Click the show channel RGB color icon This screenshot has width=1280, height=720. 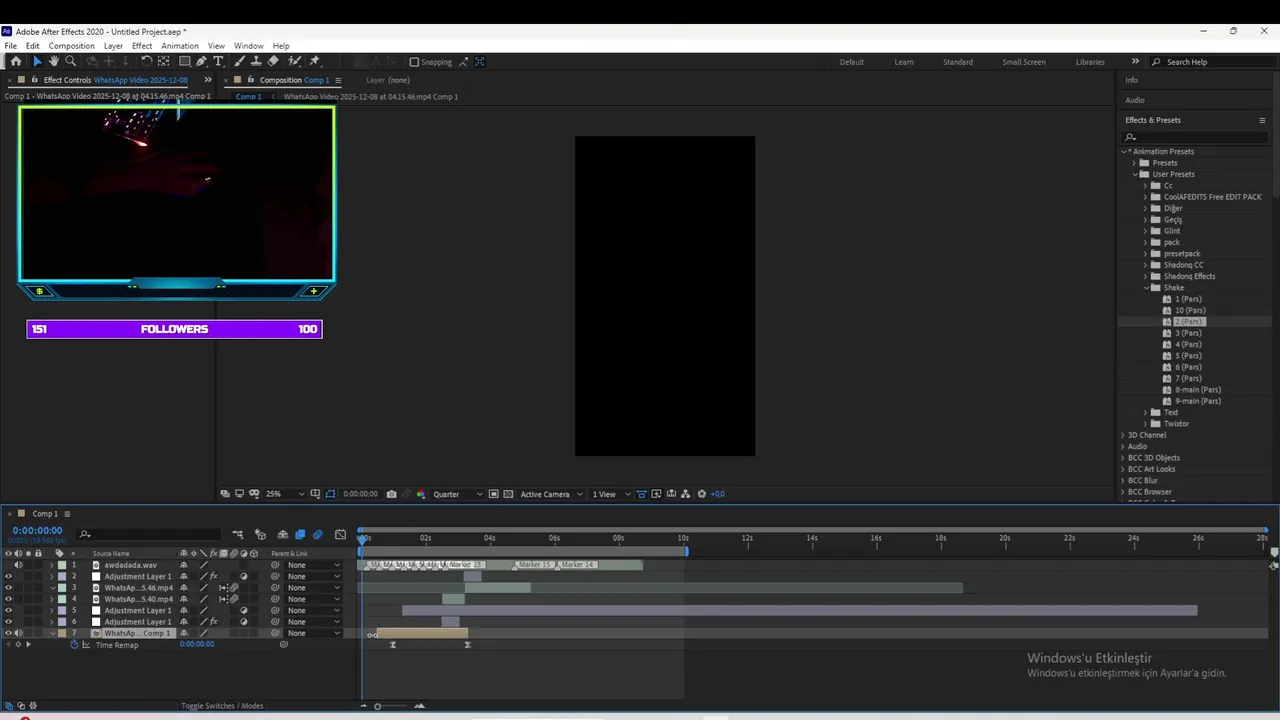tap(420, 494)
